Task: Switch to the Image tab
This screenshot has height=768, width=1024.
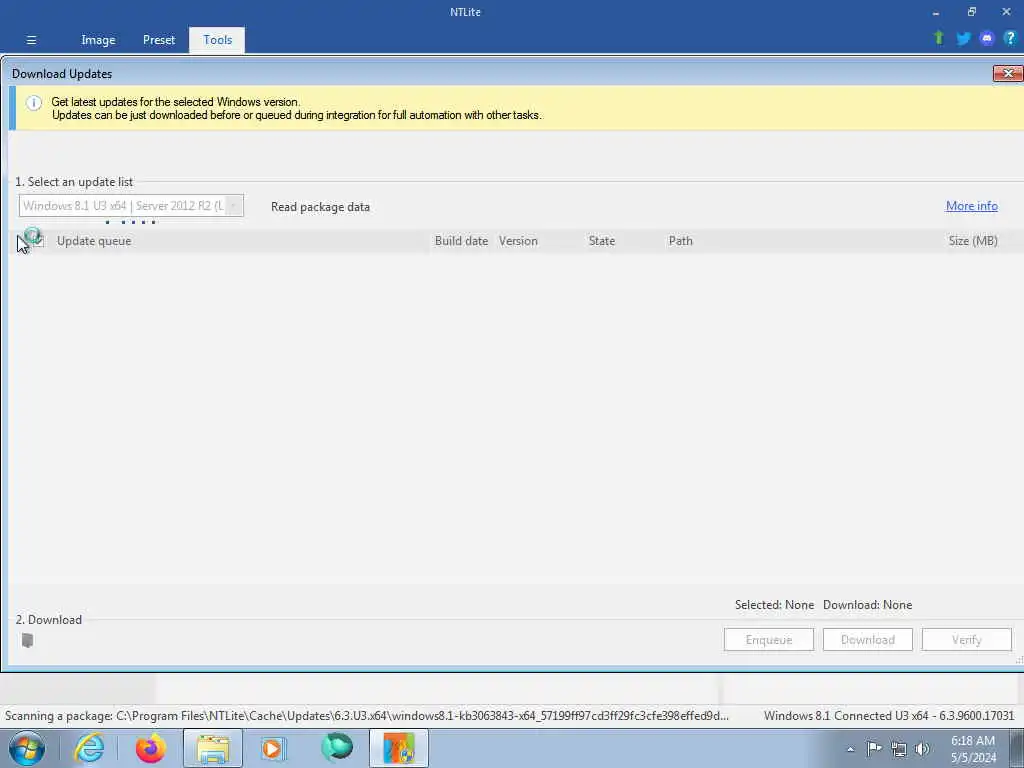Action: (98, 40)
